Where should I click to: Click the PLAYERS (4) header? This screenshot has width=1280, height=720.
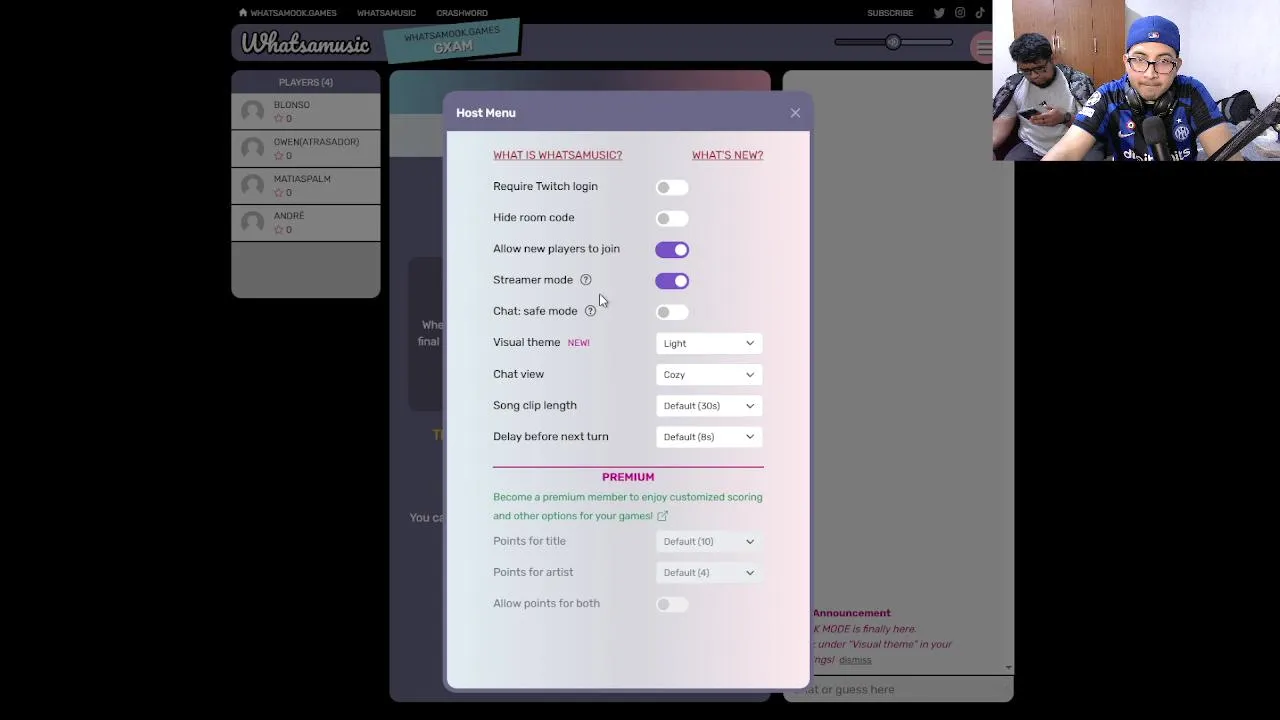pos(306,82)
